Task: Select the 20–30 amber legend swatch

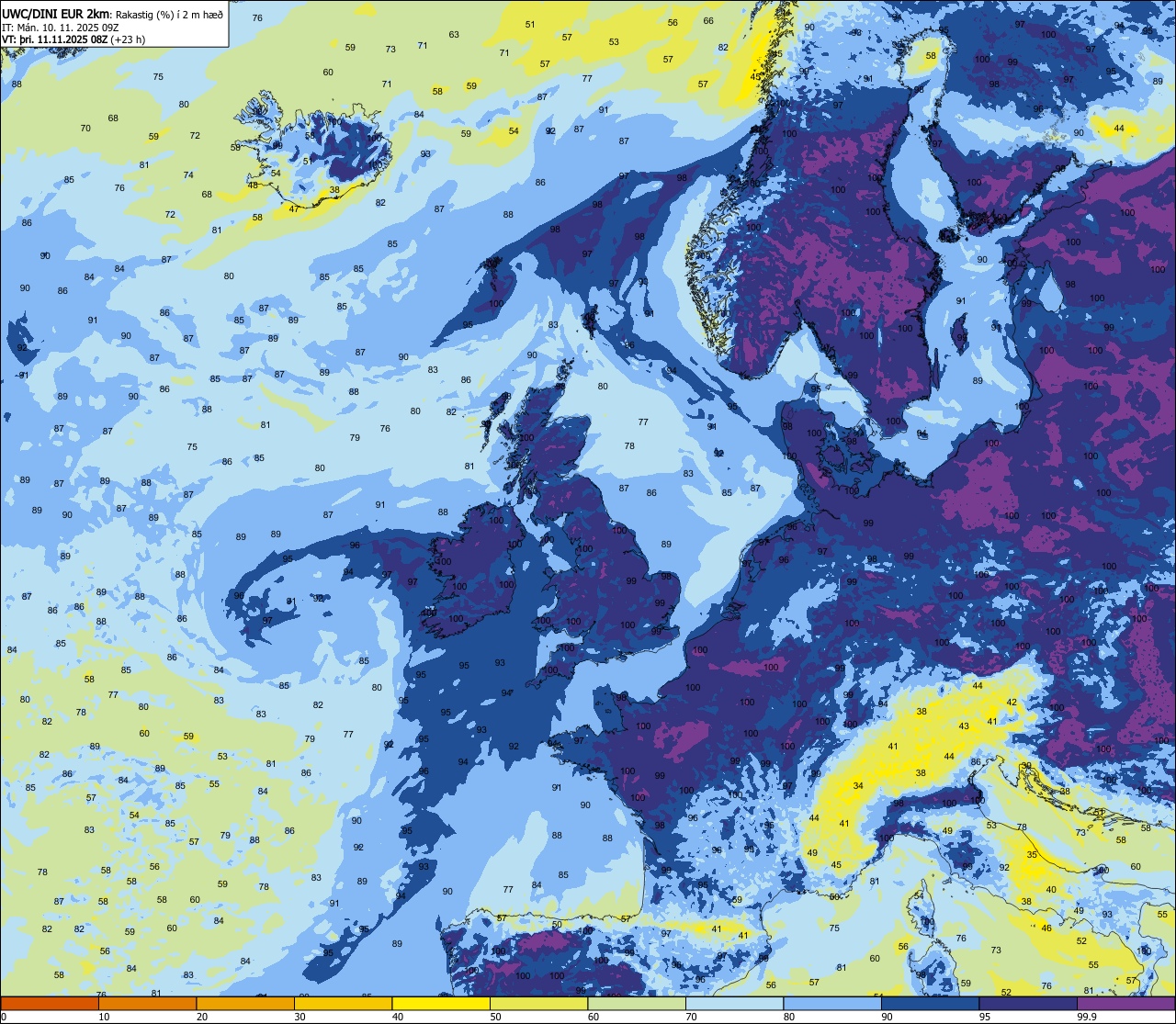Action: [245, 1003]
